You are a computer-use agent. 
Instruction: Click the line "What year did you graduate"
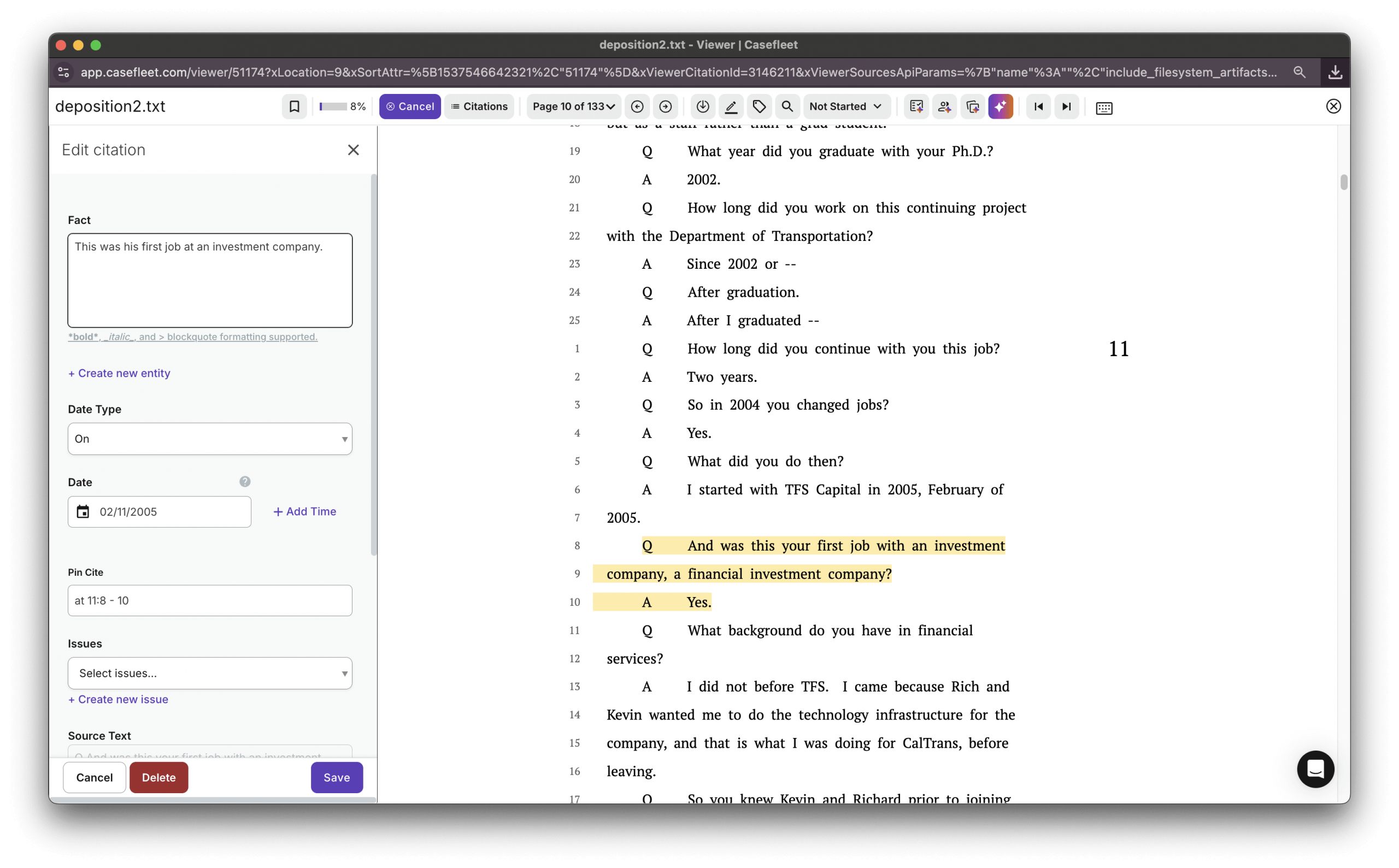click(840, 151)
